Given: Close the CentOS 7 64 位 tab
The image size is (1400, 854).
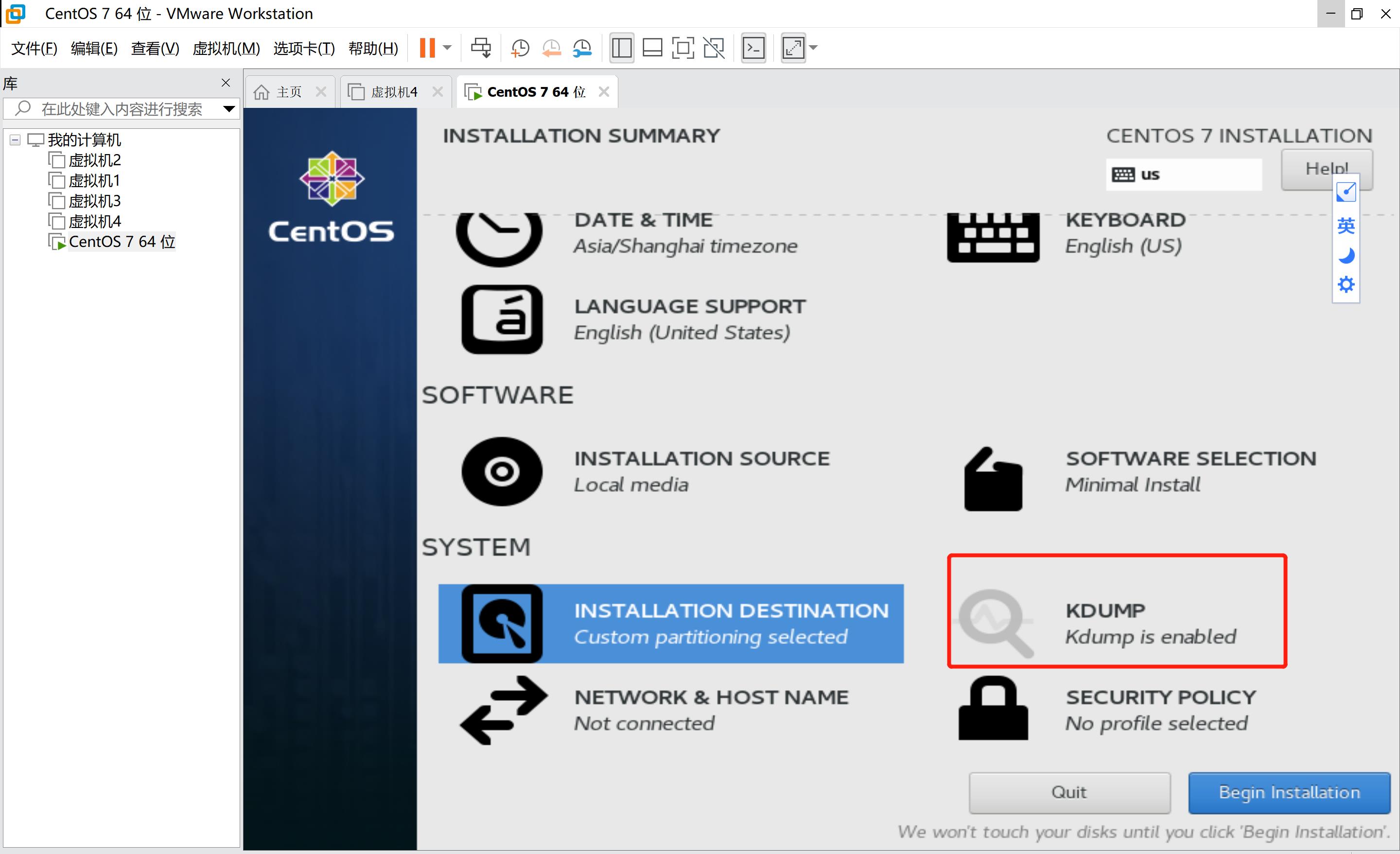Looking at the screenshot, I should [604, 91].
